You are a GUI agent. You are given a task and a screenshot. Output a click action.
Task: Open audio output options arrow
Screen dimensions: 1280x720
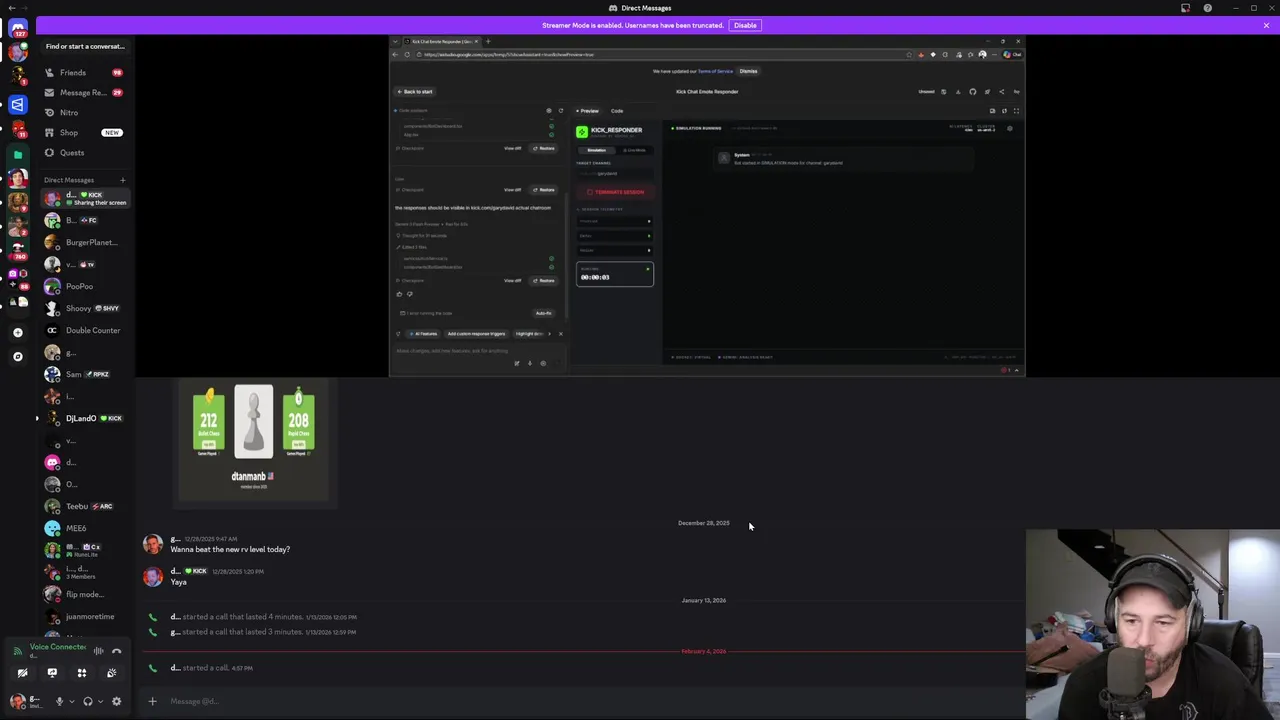coord(100,701)
